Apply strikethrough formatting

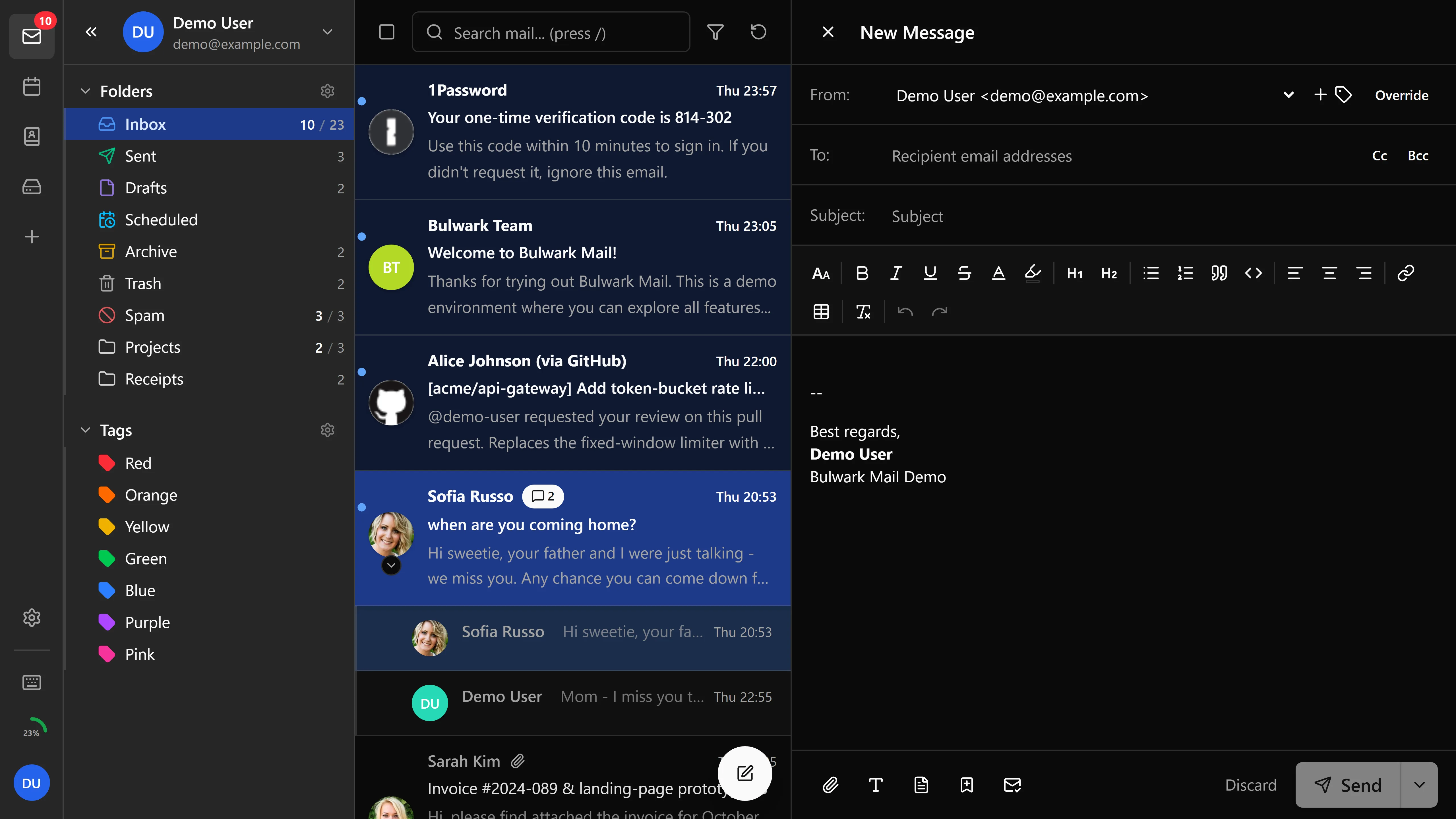(964, 274)
